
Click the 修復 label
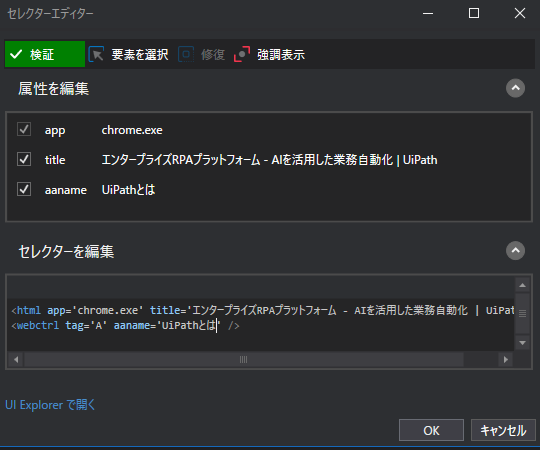(213, 55)
